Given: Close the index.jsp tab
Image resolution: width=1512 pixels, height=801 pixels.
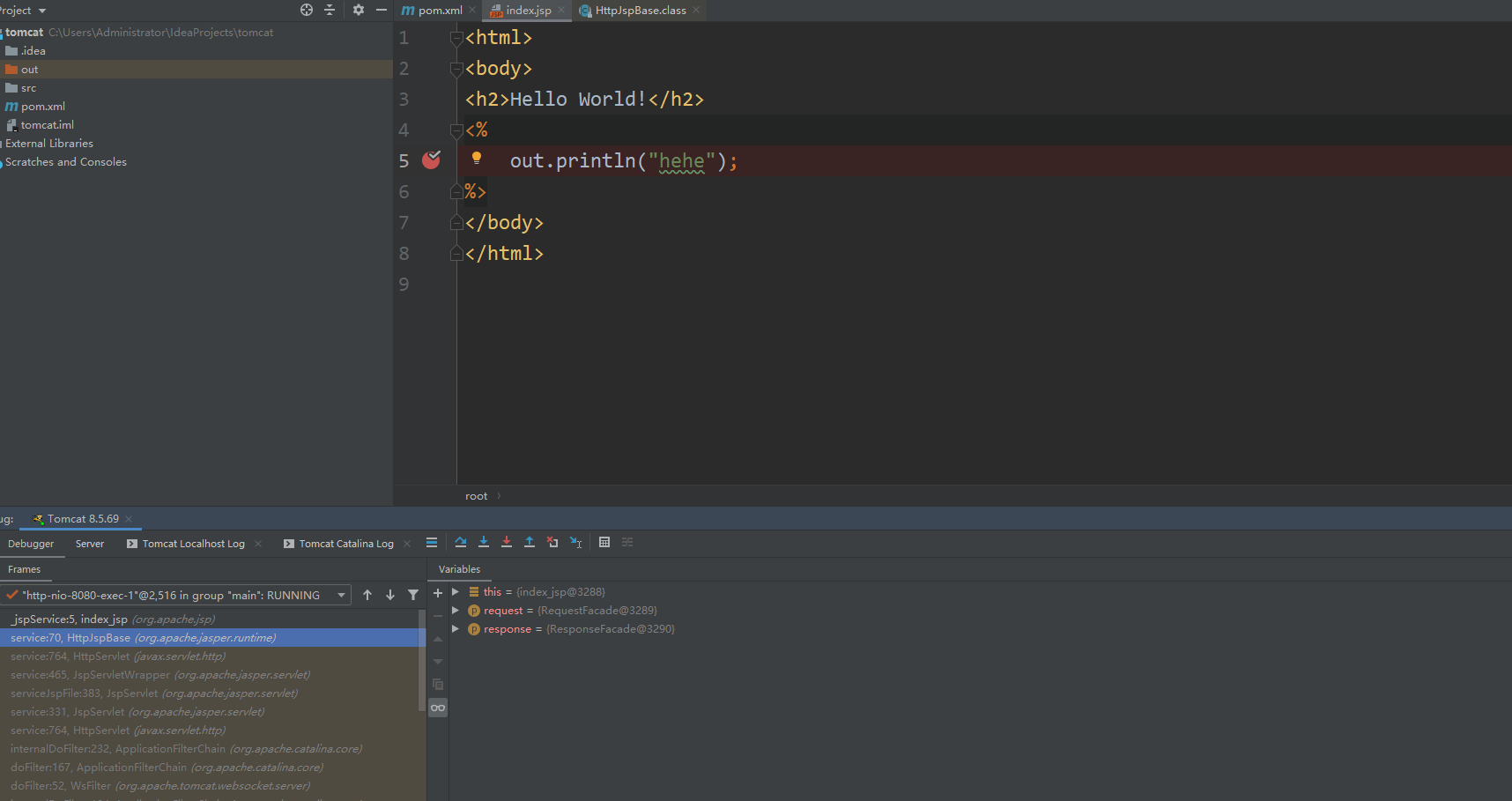Looking at the screenshot, I should pos(561,11).
